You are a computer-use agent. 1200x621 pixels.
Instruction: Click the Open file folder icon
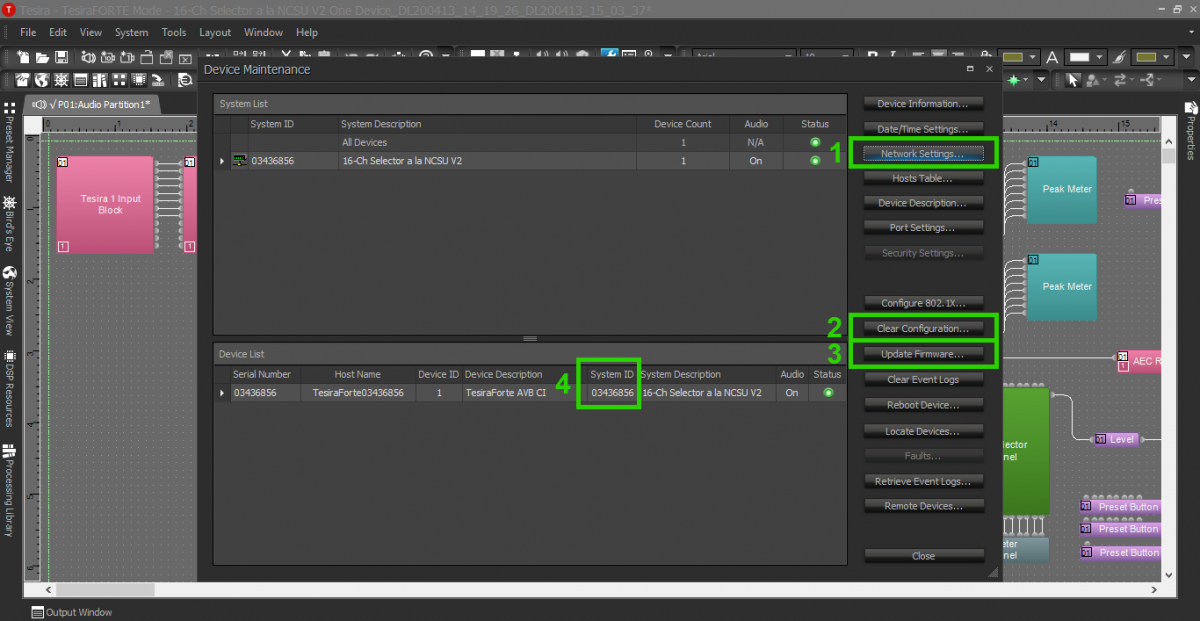(x=42, y=57)
